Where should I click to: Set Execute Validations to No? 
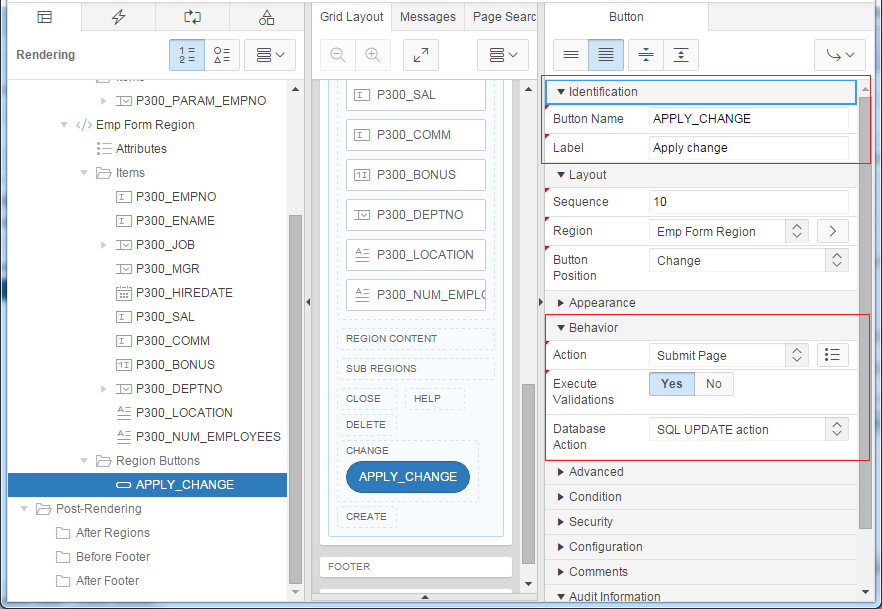tap(714, 384)
